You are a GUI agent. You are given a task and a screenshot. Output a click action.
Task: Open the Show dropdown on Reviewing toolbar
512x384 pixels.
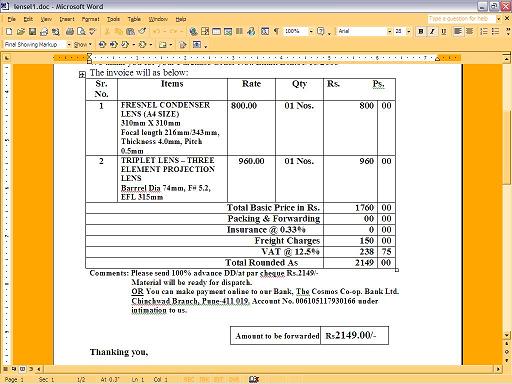[x=82, y=44]
